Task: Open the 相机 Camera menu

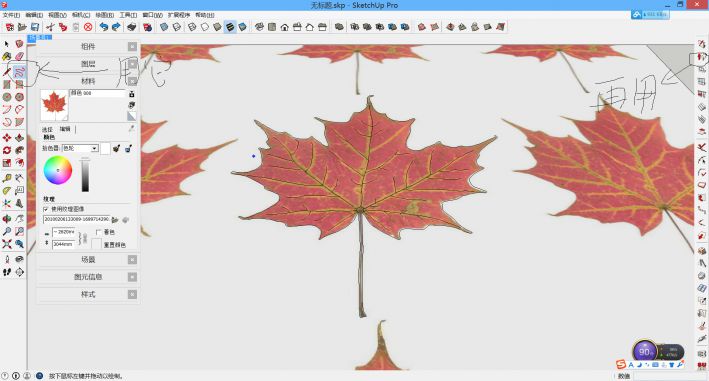Action: pyautogui.click(x=81, y=15)
